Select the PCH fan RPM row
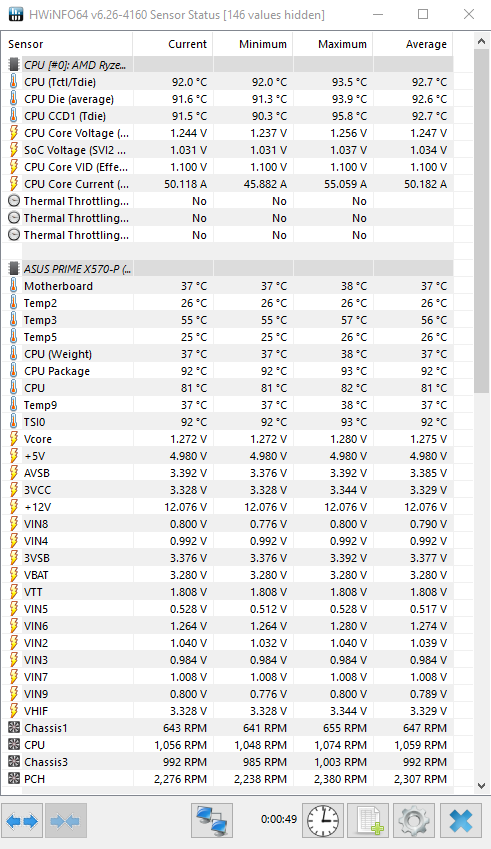 231,779
